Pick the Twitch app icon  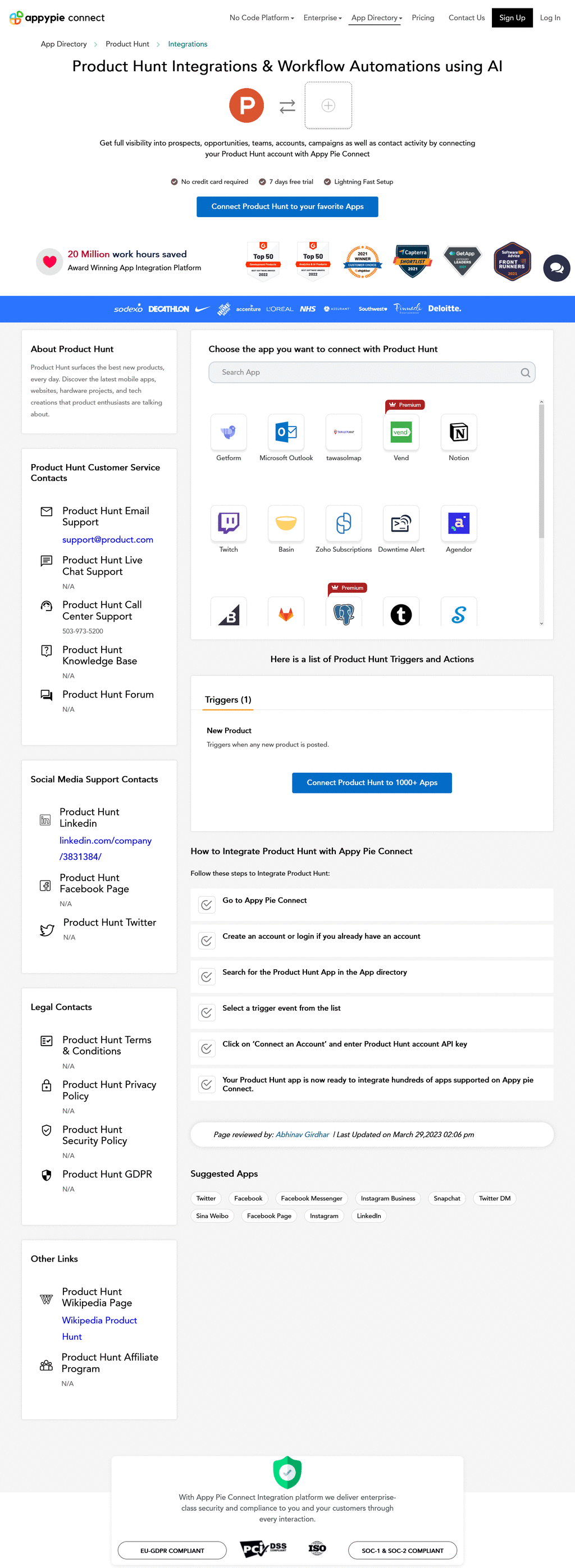[229, 523]
